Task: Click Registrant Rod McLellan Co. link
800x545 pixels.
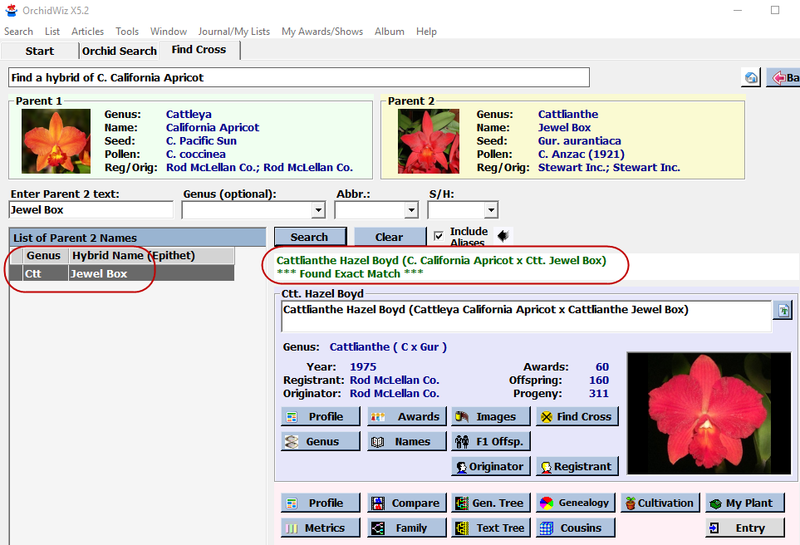Action: click(x=394, y=380)
